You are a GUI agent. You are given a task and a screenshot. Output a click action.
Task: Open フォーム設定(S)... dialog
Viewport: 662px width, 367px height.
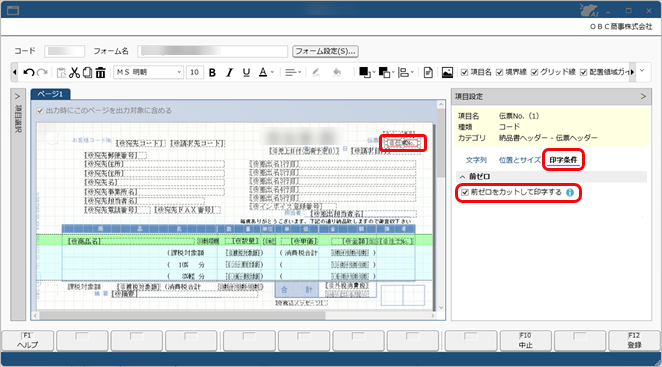[326, 51]
